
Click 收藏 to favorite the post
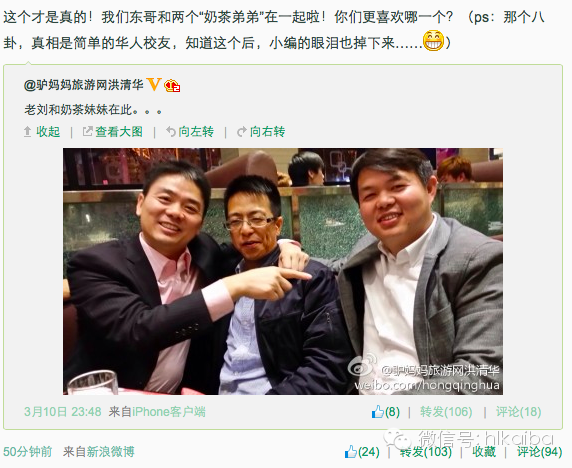[x=484, y=452]
